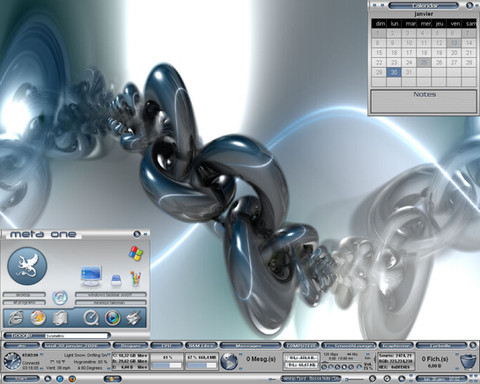Click the Notes area of the Calendar widget
This screenshot has width=480, height=384.
coord(424,101)
